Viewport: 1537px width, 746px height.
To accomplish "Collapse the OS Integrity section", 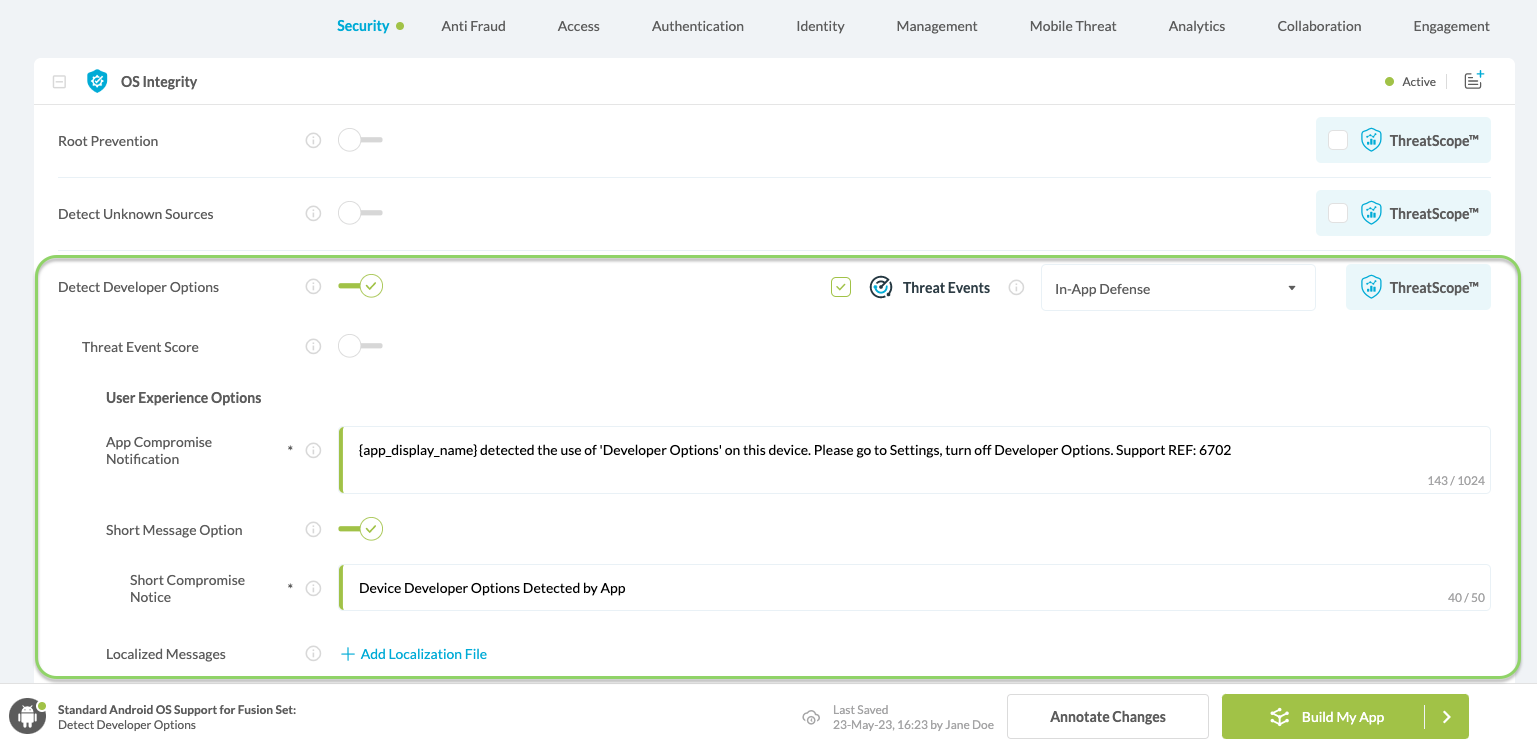I will click(x=59, y=82).
